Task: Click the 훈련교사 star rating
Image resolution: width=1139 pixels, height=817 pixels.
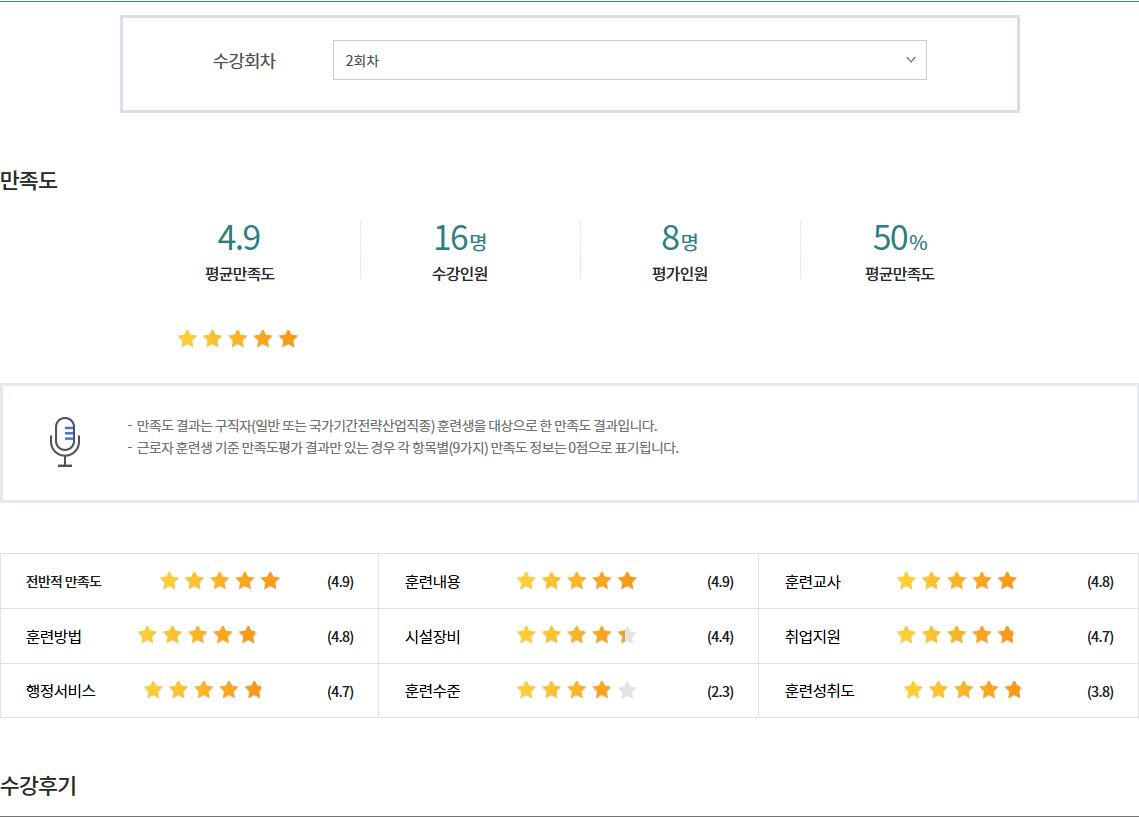Action: (x=956, y=581)
